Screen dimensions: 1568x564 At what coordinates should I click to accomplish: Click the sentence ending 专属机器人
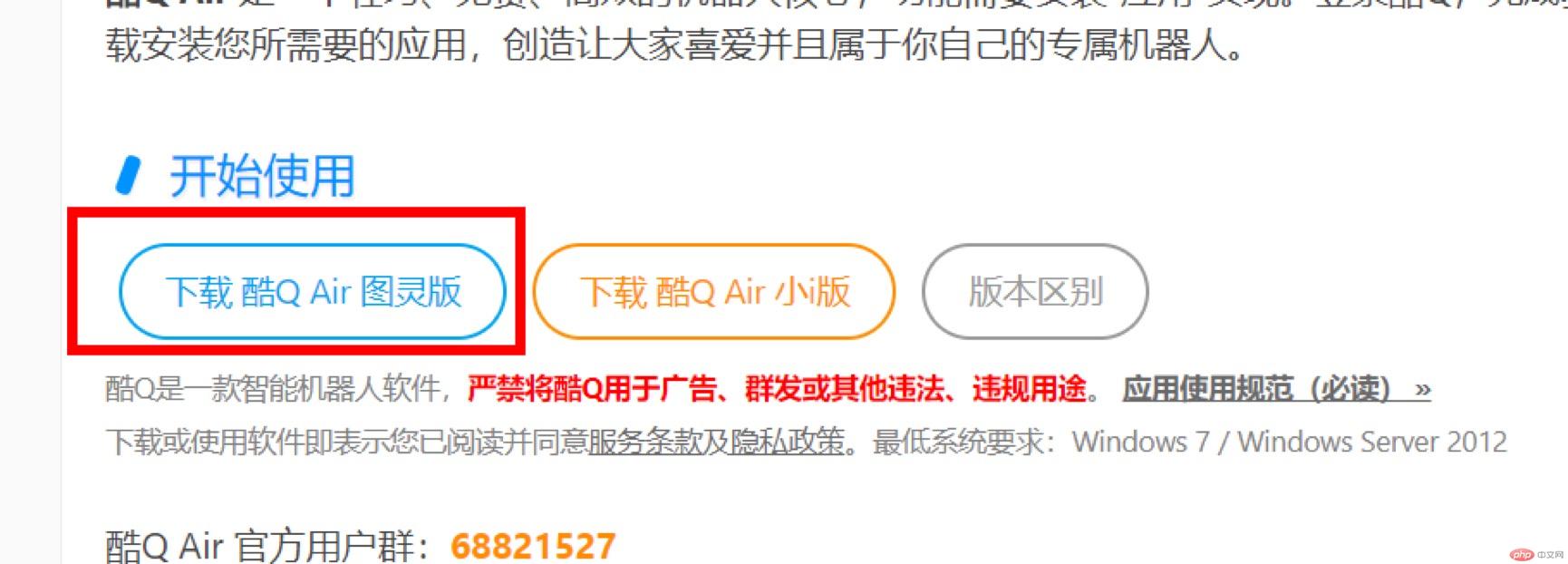[x=675, y=44]
